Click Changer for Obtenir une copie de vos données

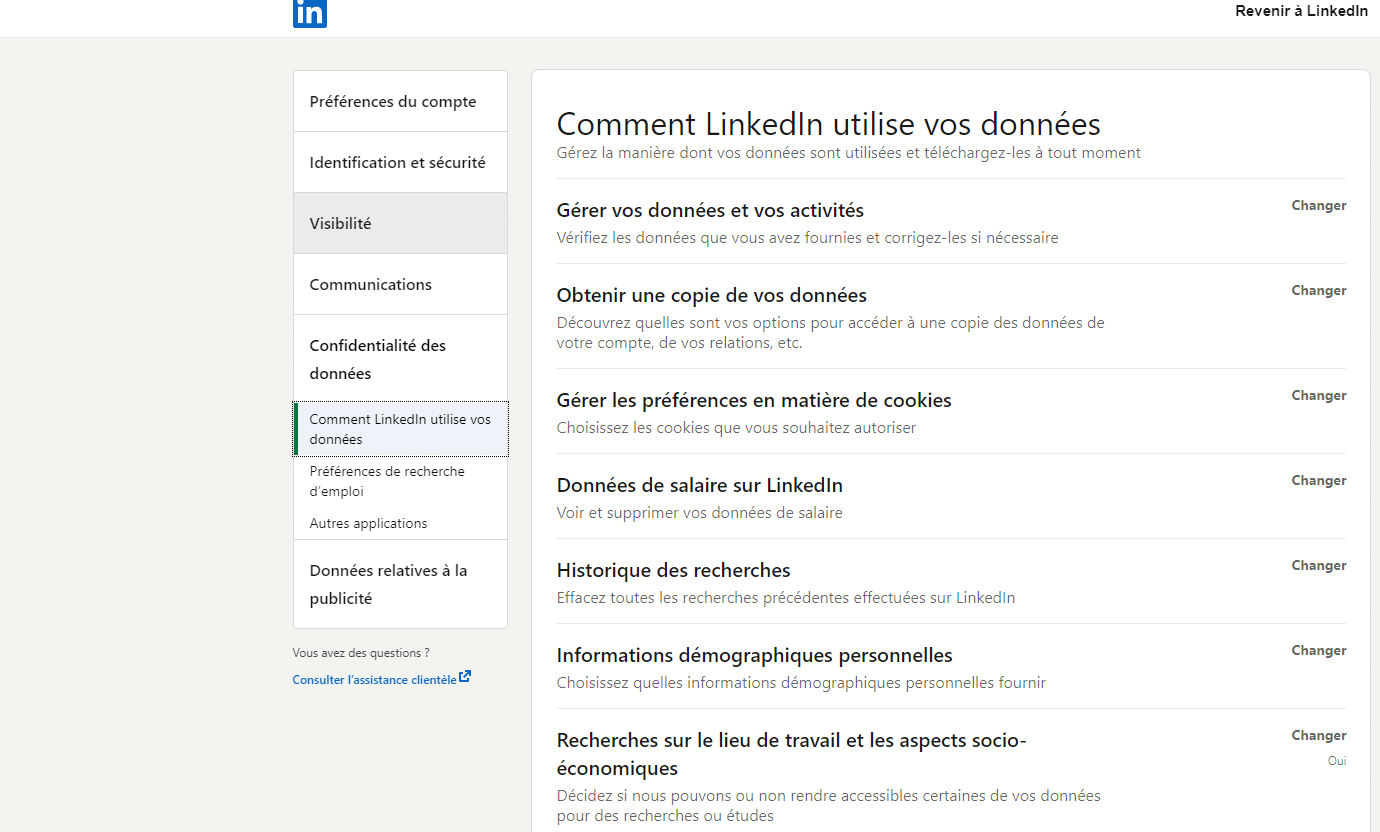tap(1318, 290)
